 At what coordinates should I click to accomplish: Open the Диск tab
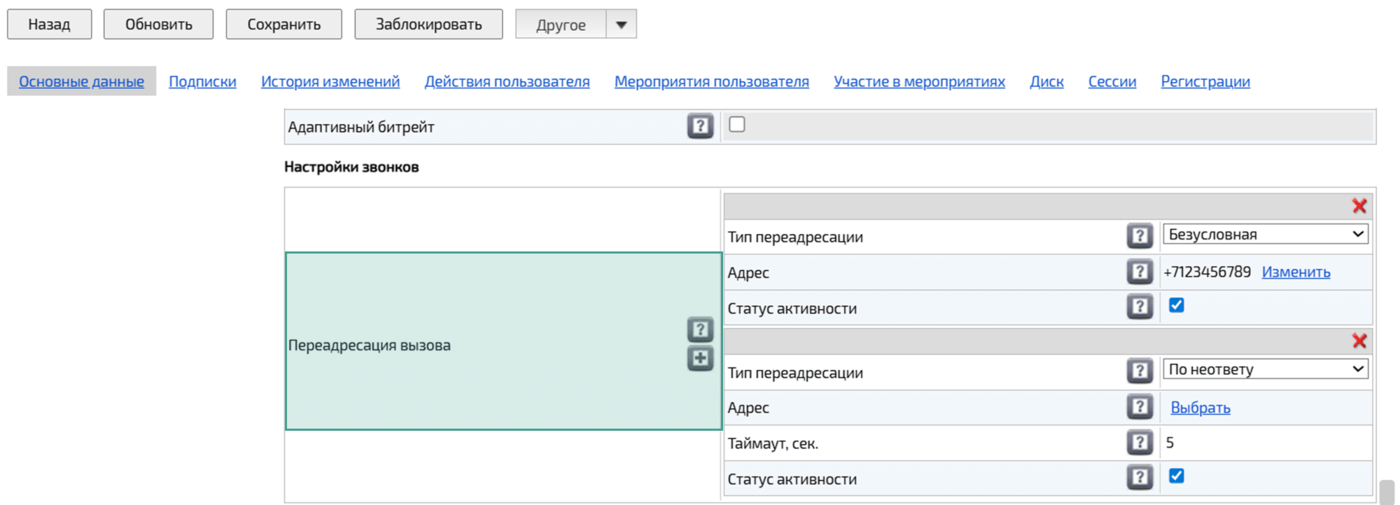(1047, 82)
